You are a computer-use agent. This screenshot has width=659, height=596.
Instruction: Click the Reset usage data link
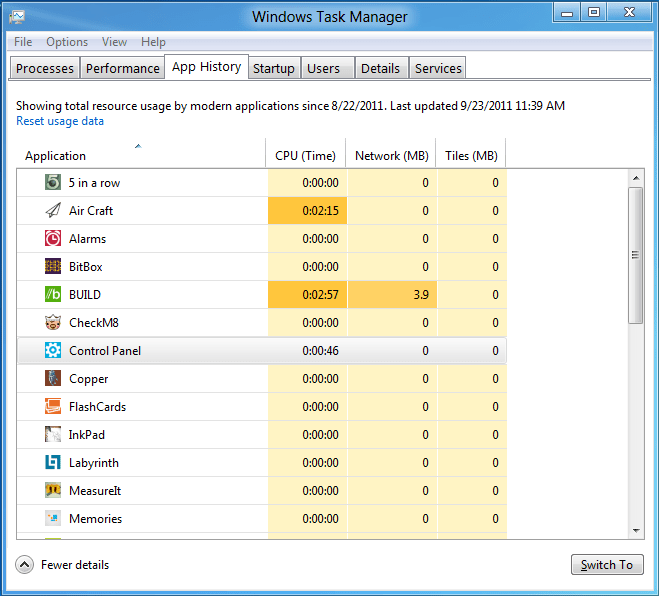pyautogui.click(x=60, y=121)
